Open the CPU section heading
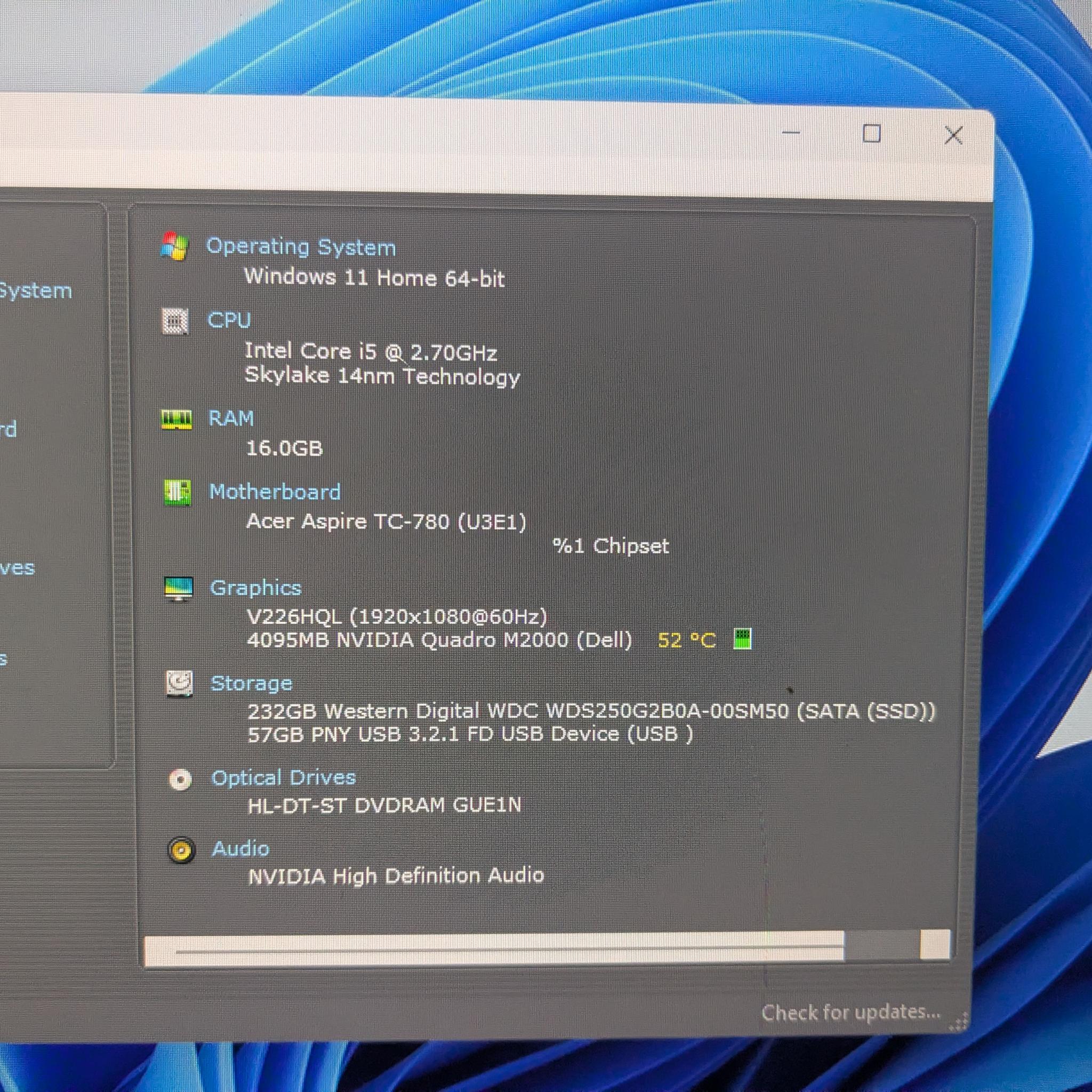Image resolution: width=1092 pixels, height=1092 pixels. [x=229, y=320]
